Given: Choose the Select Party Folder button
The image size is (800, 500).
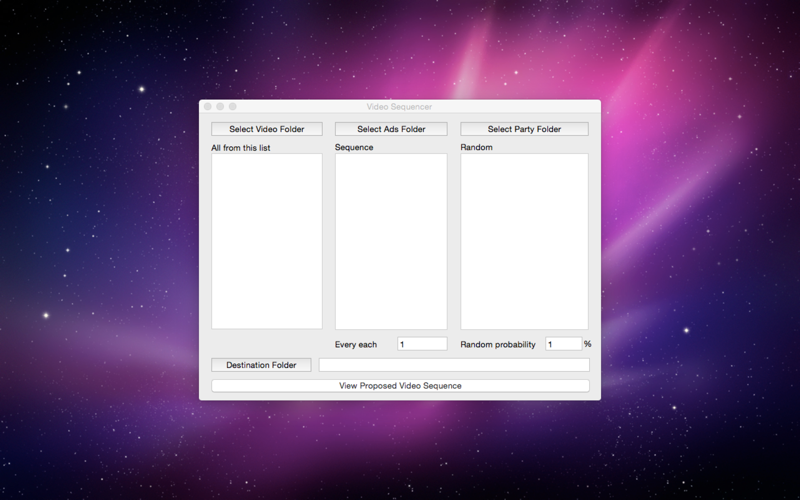Looking at the screenshot, I should (x=524, y=129).
